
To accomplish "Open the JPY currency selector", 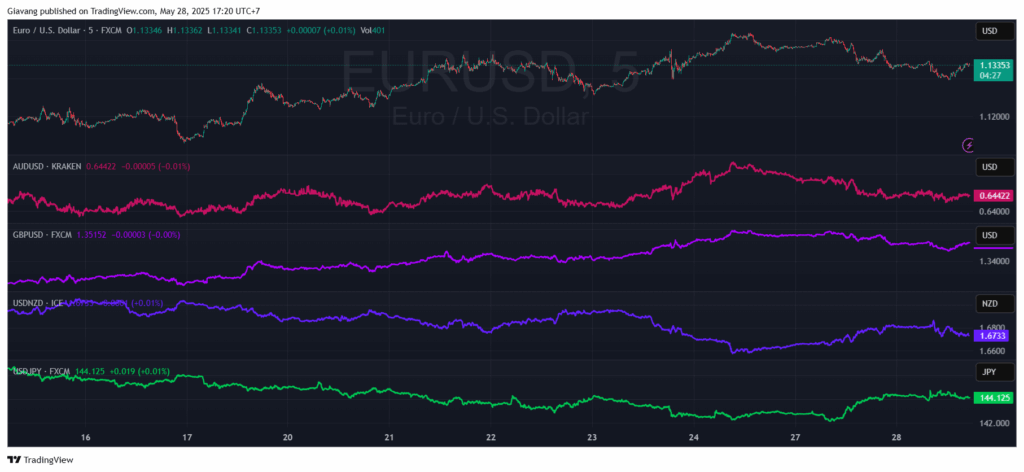I will (990, 372).
